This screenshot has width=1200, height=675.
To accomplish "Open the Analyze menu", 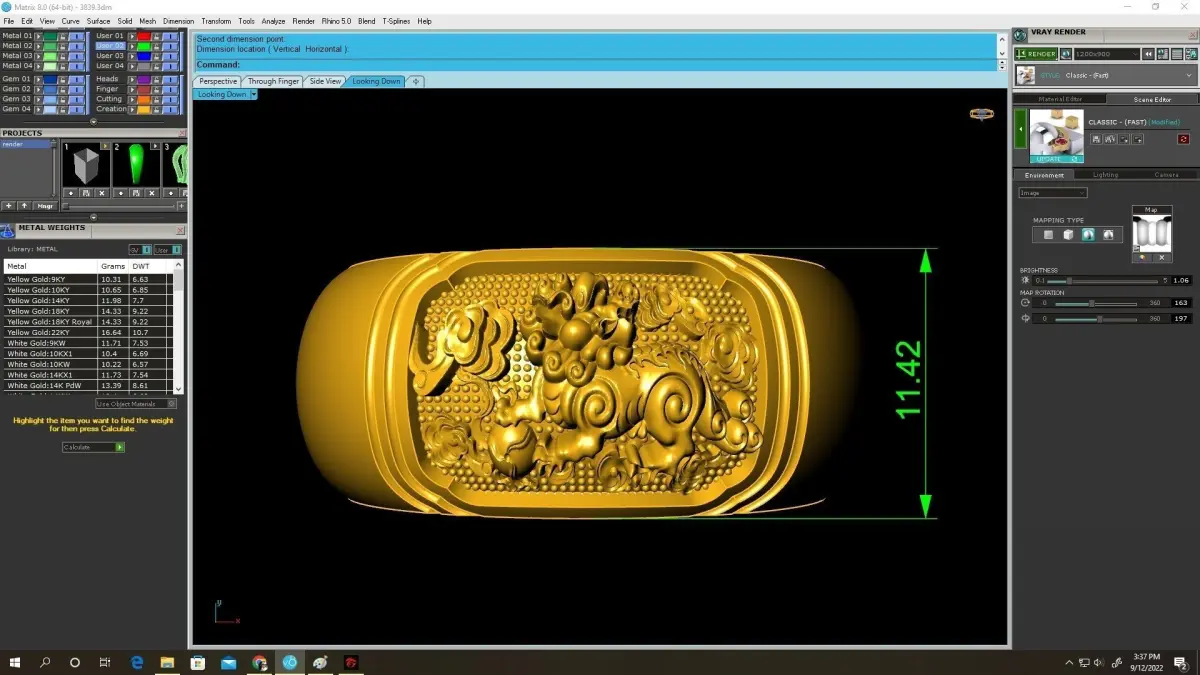I will click(273, 21).
